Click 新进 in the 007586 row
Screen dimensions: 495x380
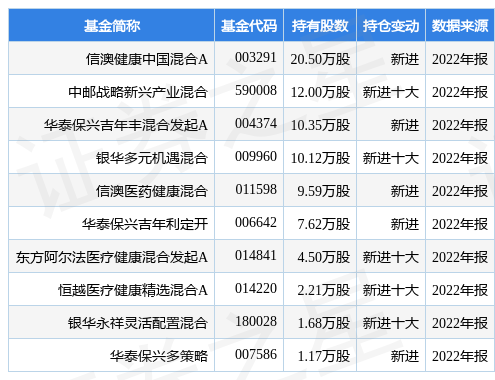[405, 356]
